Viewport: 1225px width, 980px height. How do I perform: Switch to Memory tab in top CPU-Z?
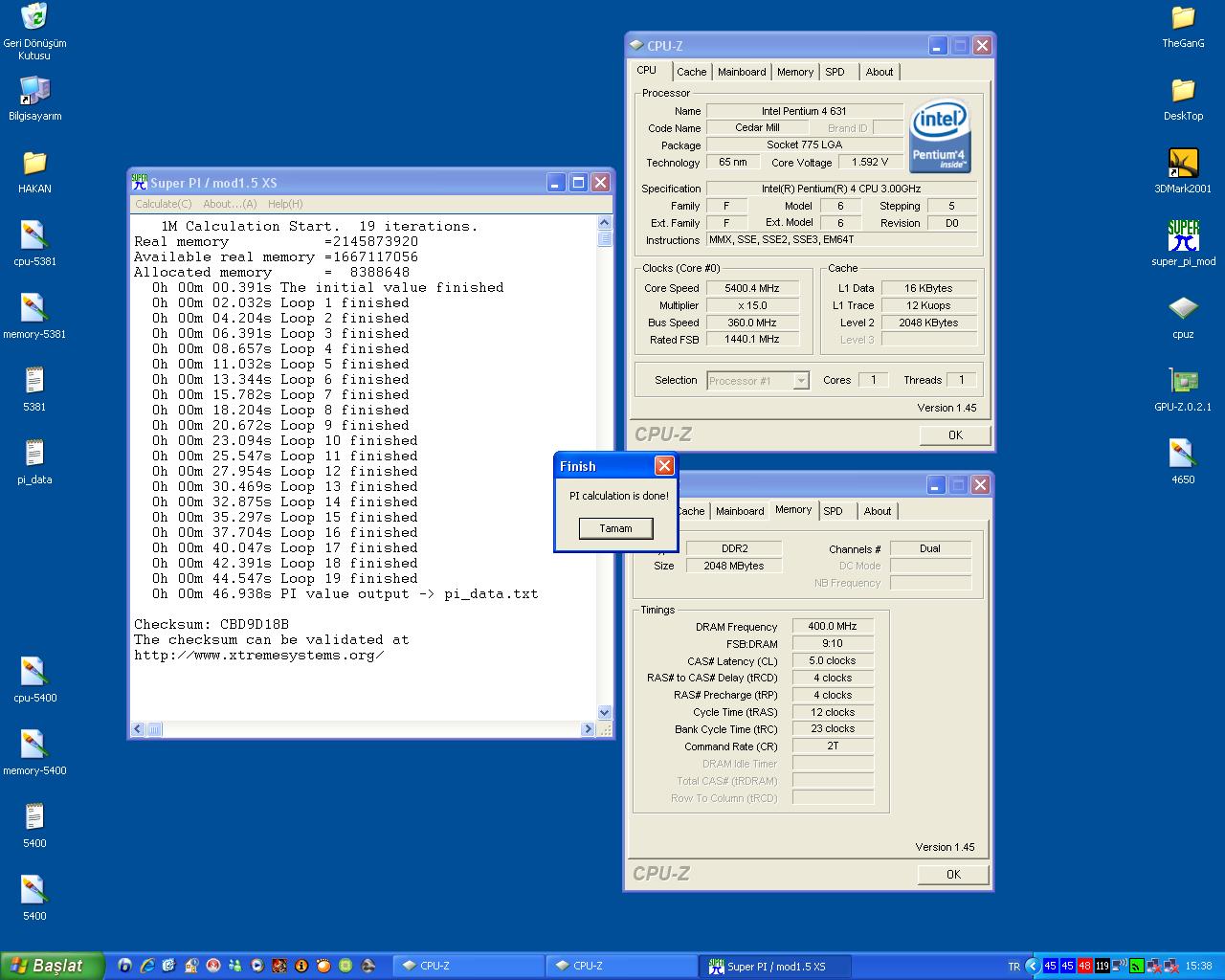795,72
